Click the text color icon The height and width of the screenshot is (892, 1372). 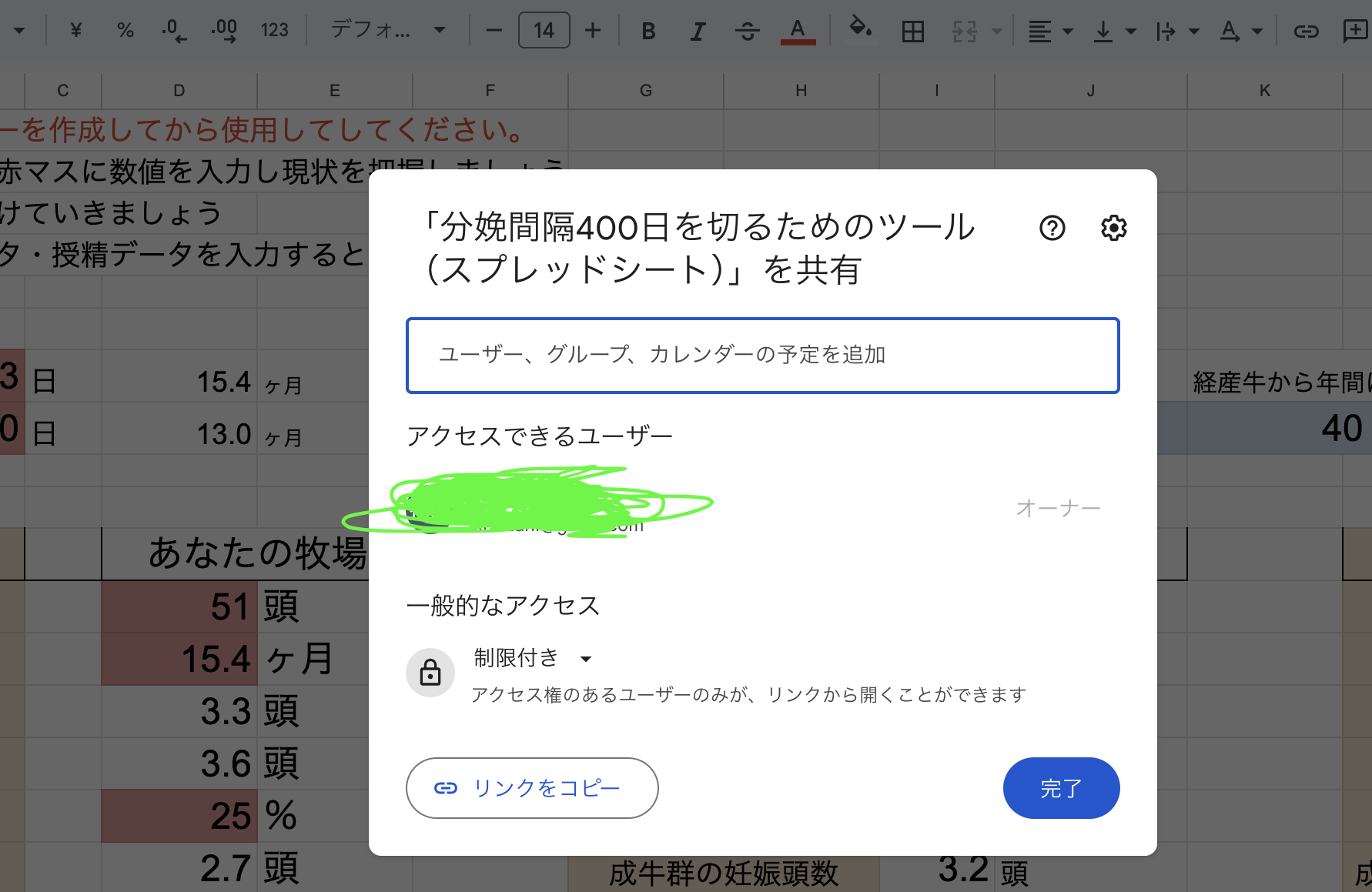798,32
